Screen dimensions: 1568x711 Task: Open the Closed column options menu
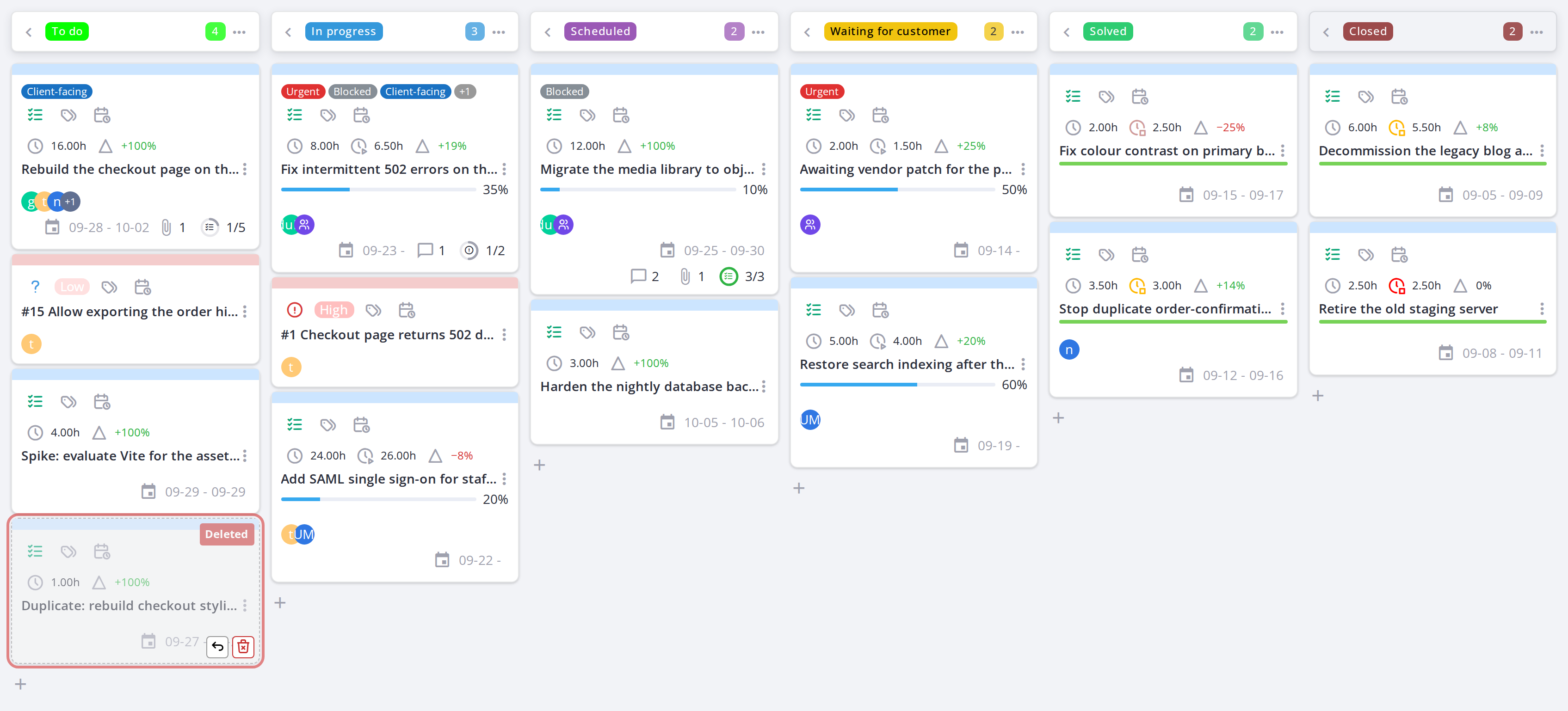1537,31
